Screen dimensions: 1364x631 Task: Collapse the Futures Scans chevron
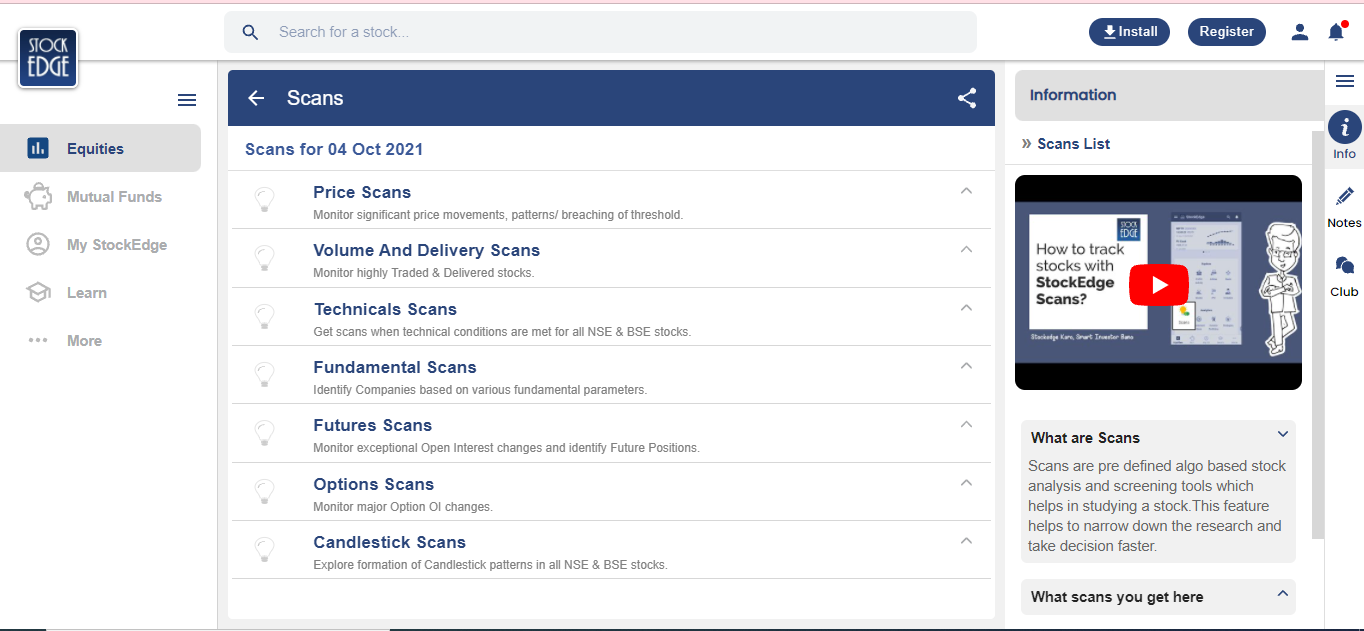point(966,424)
